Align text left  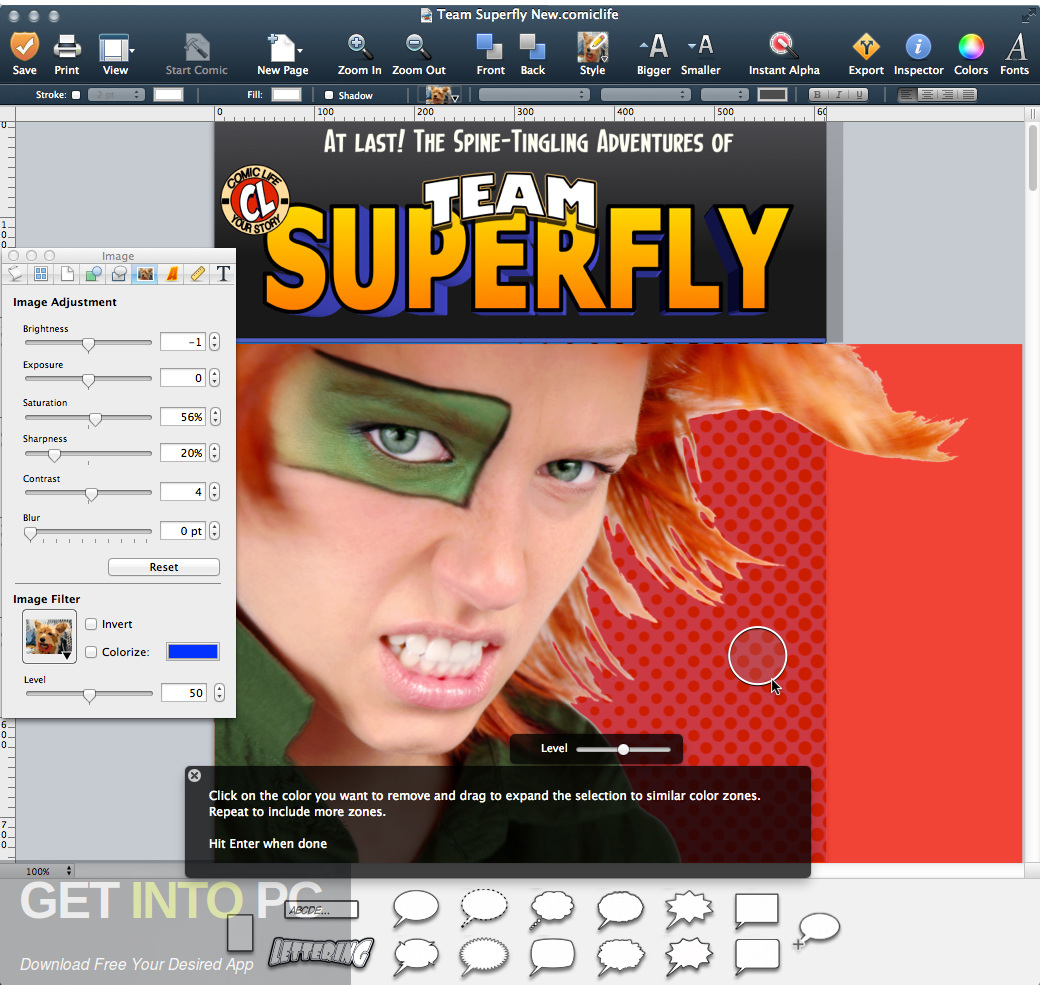[906, 95]
